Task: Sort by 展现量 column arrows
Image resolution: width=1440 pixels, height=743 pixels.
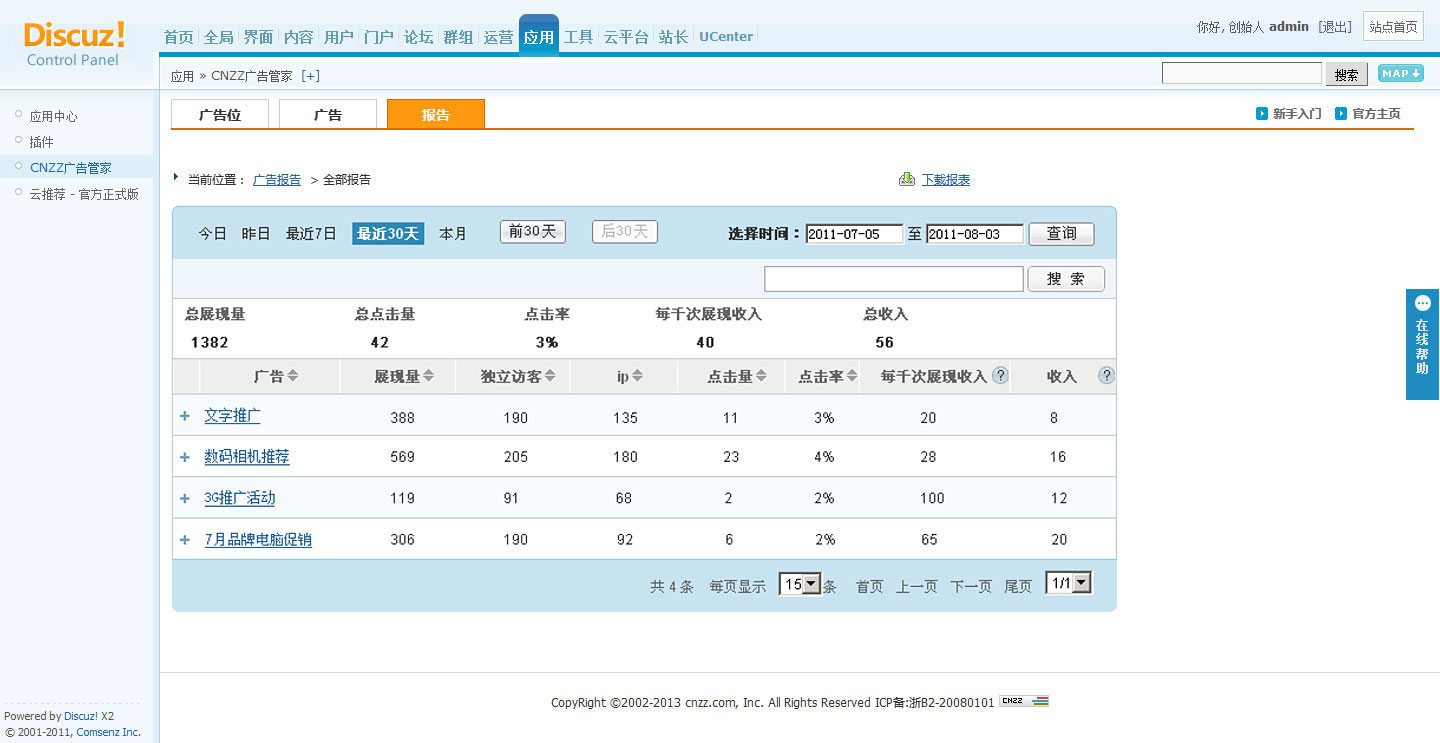Action: [428, 376]
